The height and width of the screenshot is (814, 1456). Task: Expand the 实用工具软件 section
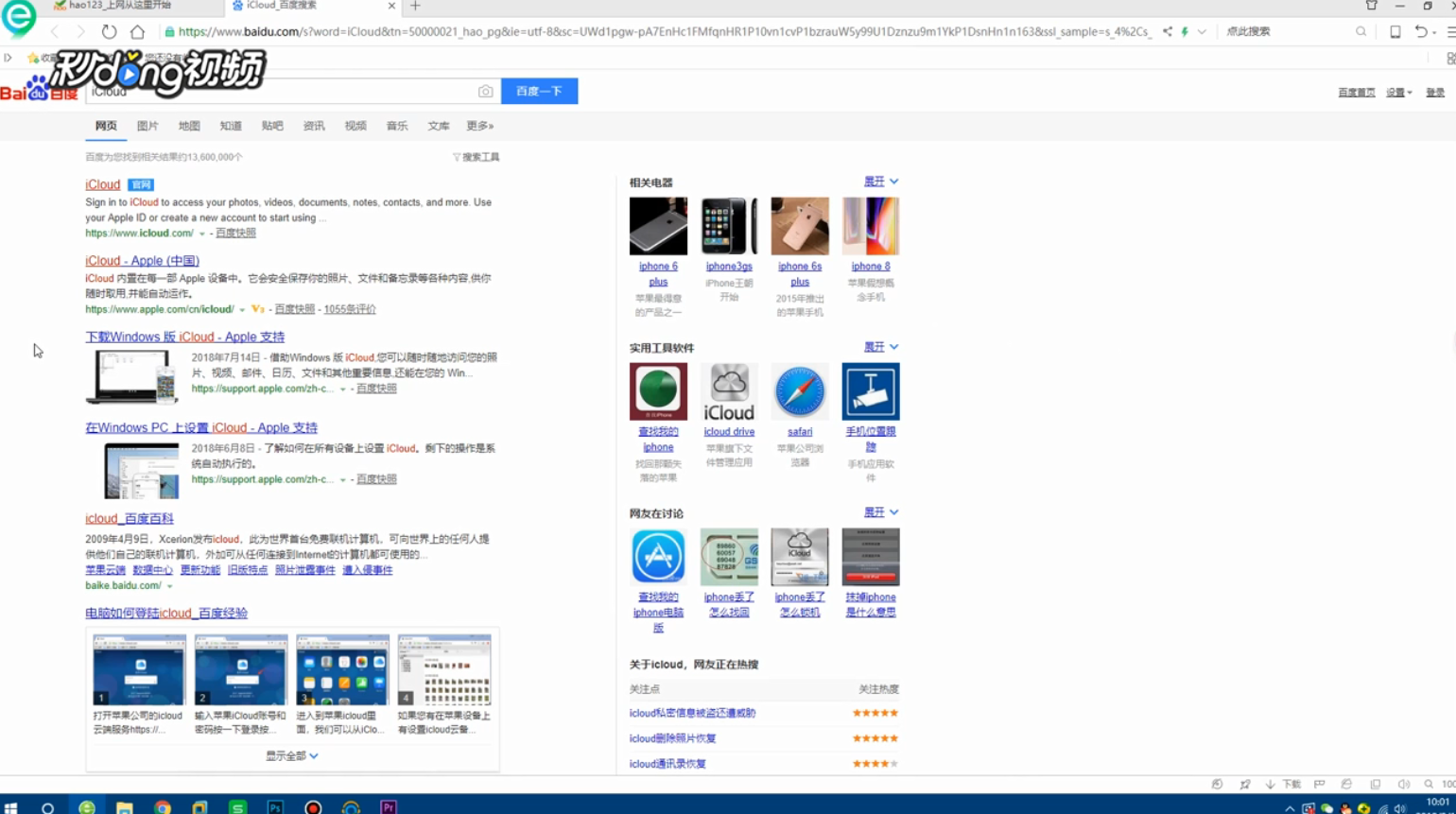tap(881, 347)
